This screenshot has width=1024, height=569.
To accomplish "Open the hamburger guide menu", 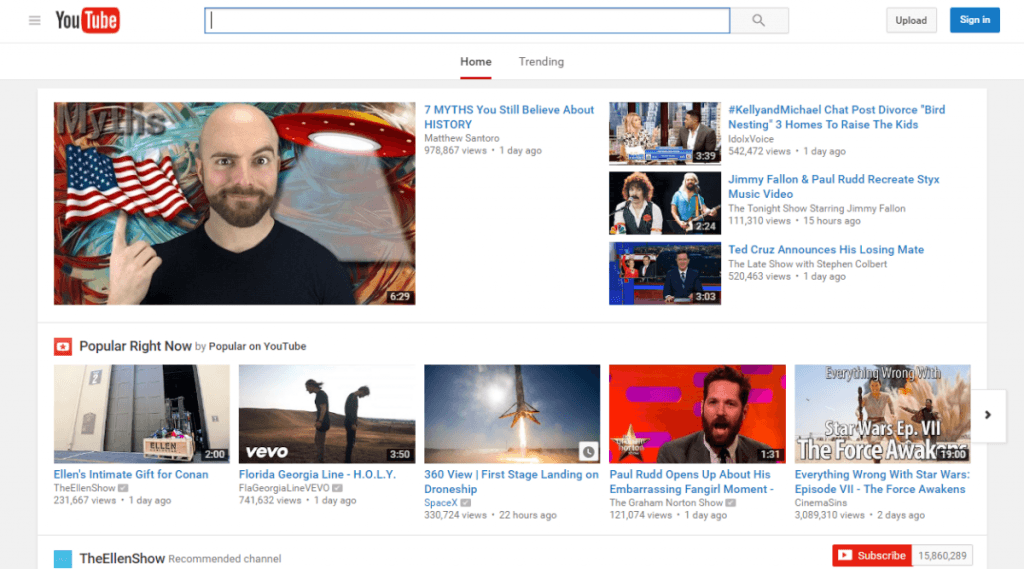I will (x=35, y=20).
